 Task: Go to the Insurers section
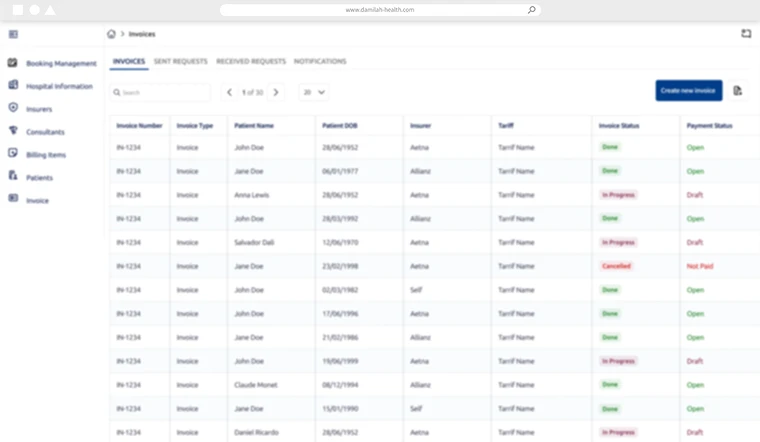coord(39,109)
